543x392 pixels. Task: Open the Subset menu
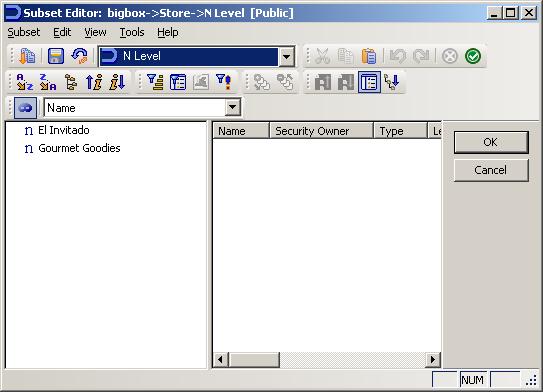click(24, 32)
